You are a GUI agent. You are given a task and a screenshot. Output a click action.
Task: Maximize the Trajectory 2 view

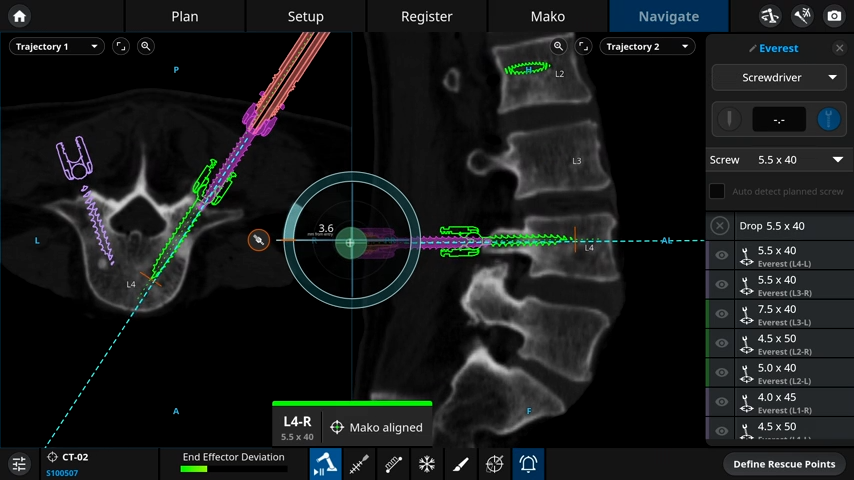583,46
